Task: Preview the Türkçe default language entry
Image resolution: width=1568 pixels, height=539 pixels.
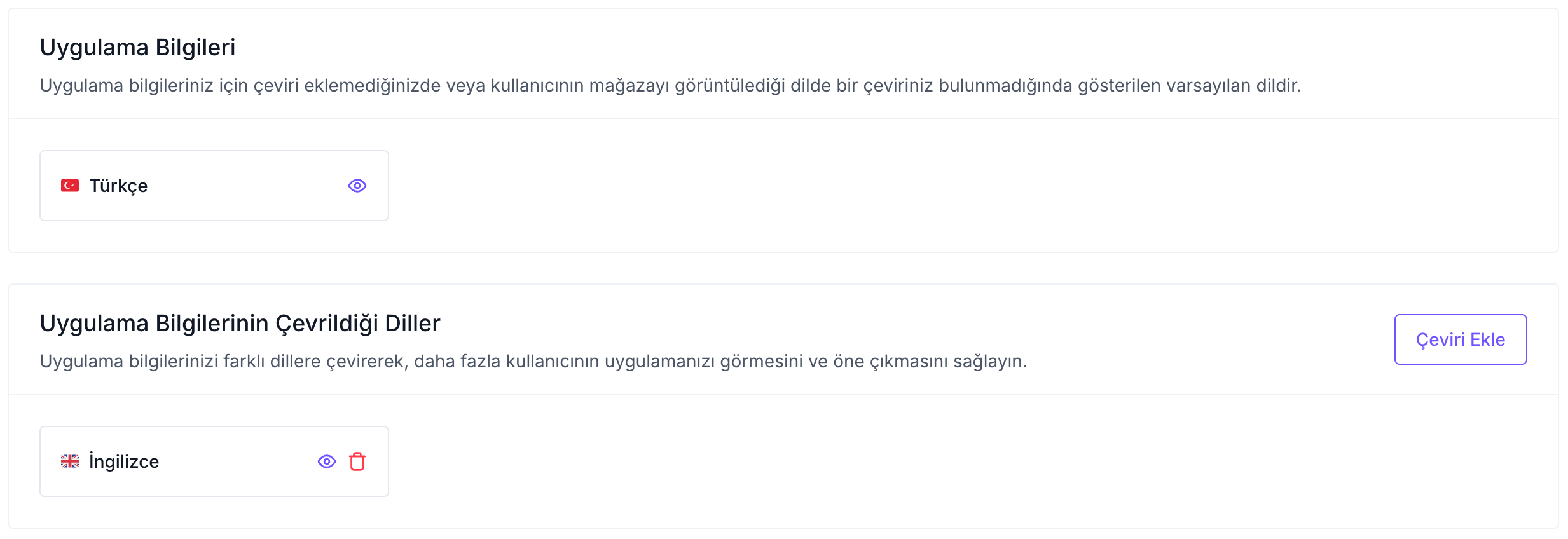Action: pyautogui.click(x=357, y=186)
